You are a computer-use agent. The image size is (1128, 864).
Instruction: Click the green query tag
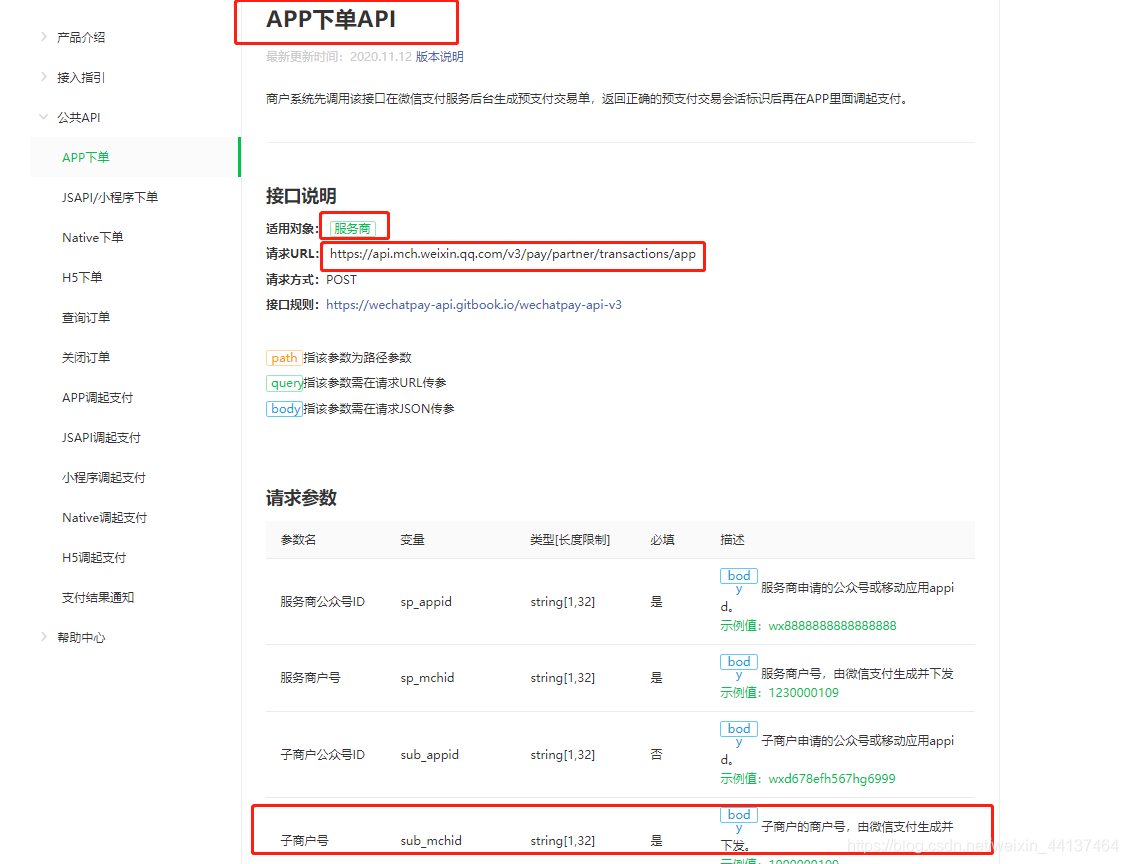click(285, 383)
